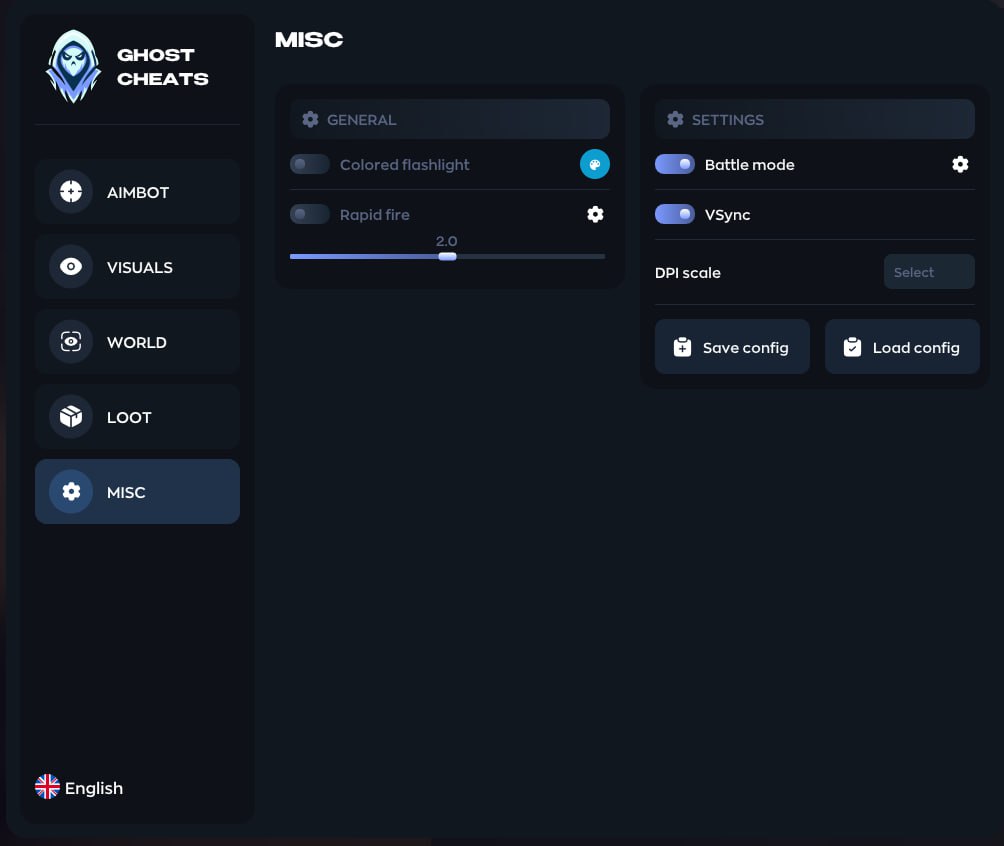Viewport: 1004px width, 846px height.
Task: Enable the Colored flashlight toggle
Action: 310,165
